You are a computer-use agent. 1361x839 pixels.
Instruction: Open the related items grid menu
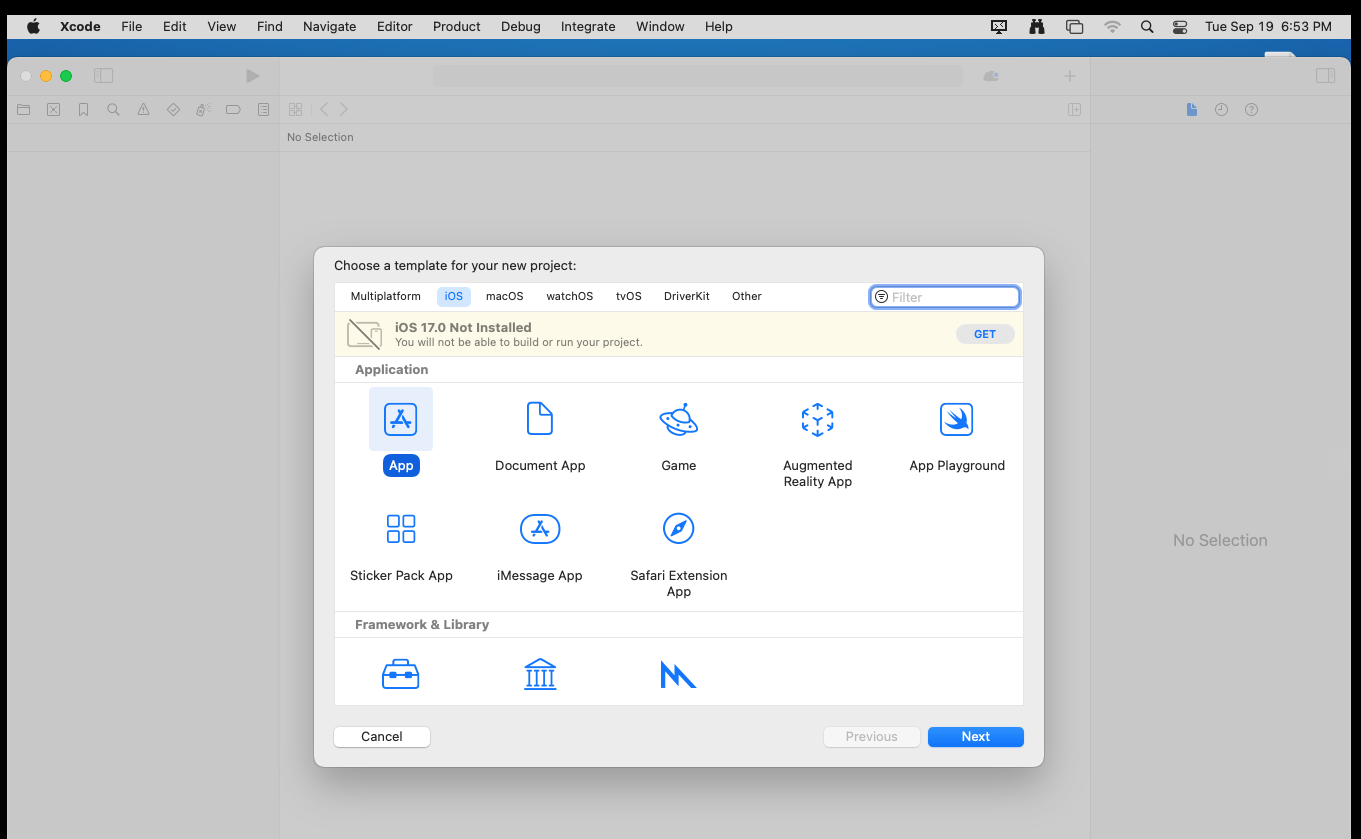pyautogui.click(x=295, y=109)
